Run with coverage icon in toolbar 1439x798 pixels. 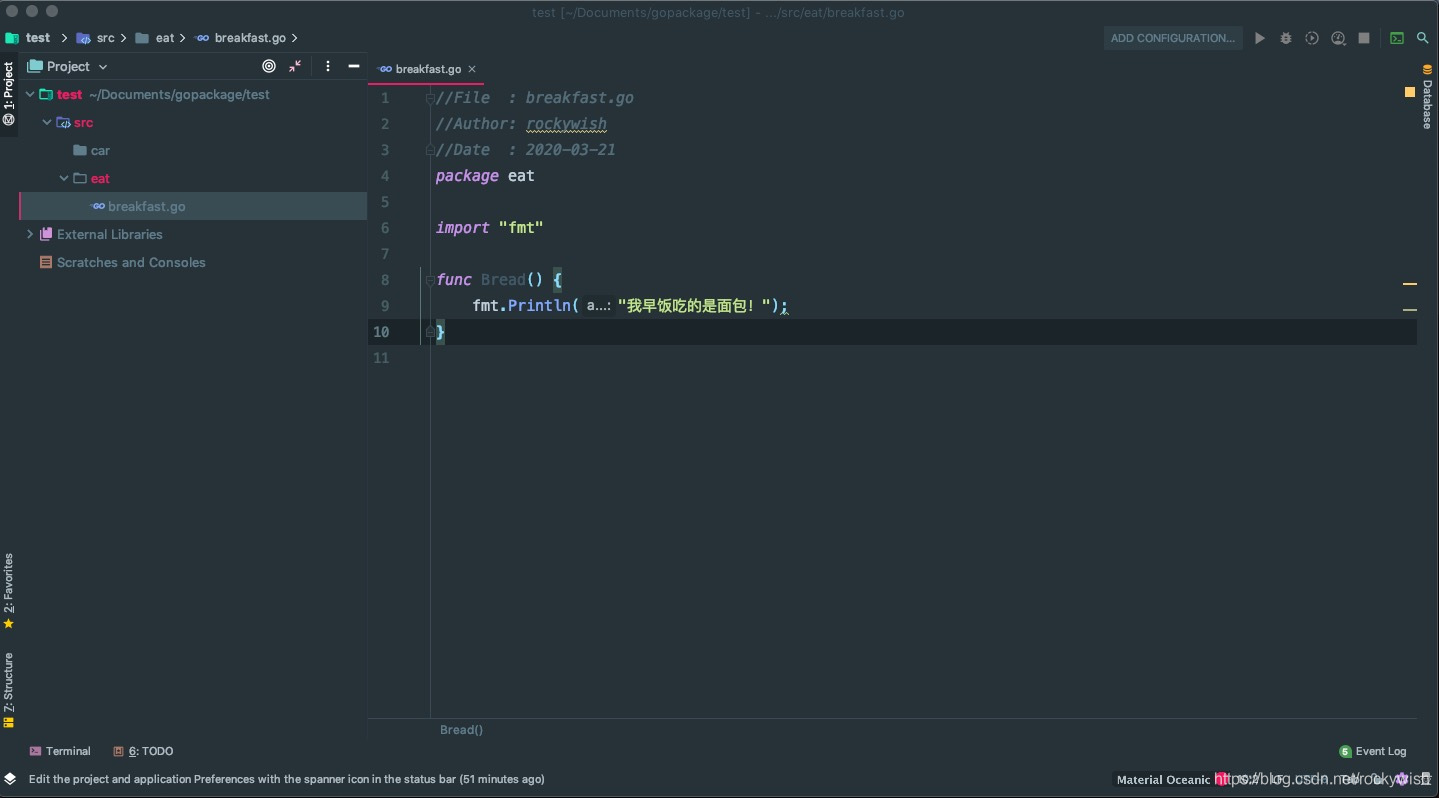(1312, 38)
